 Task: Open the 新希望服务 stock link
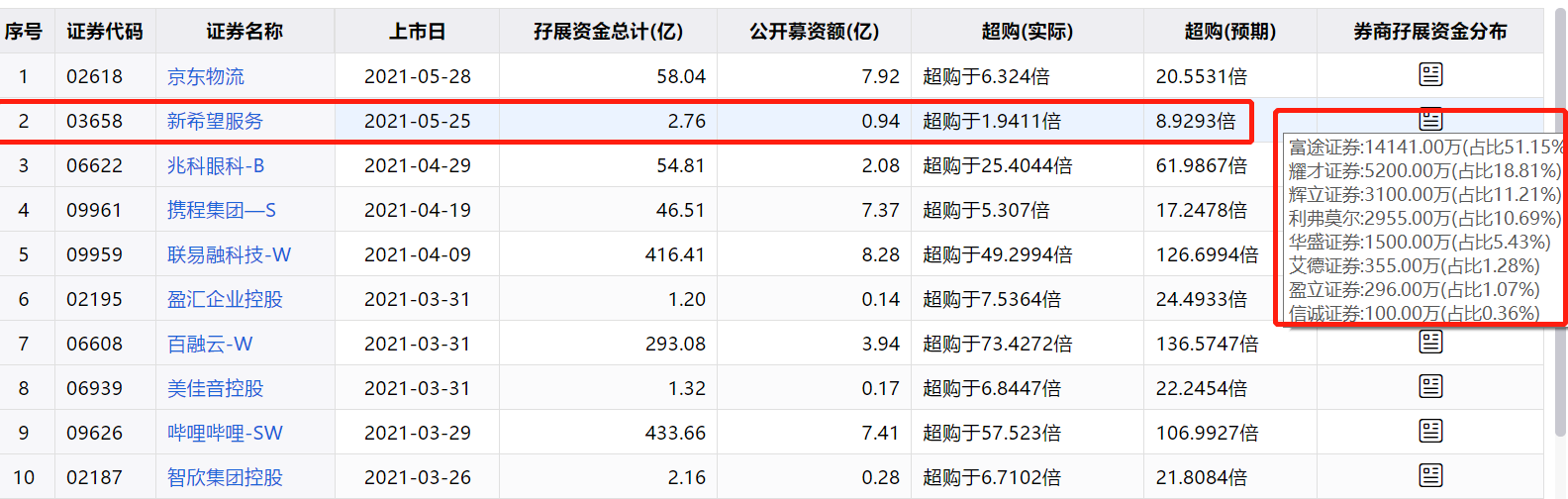pyautogui.click(x=215, y=121)
